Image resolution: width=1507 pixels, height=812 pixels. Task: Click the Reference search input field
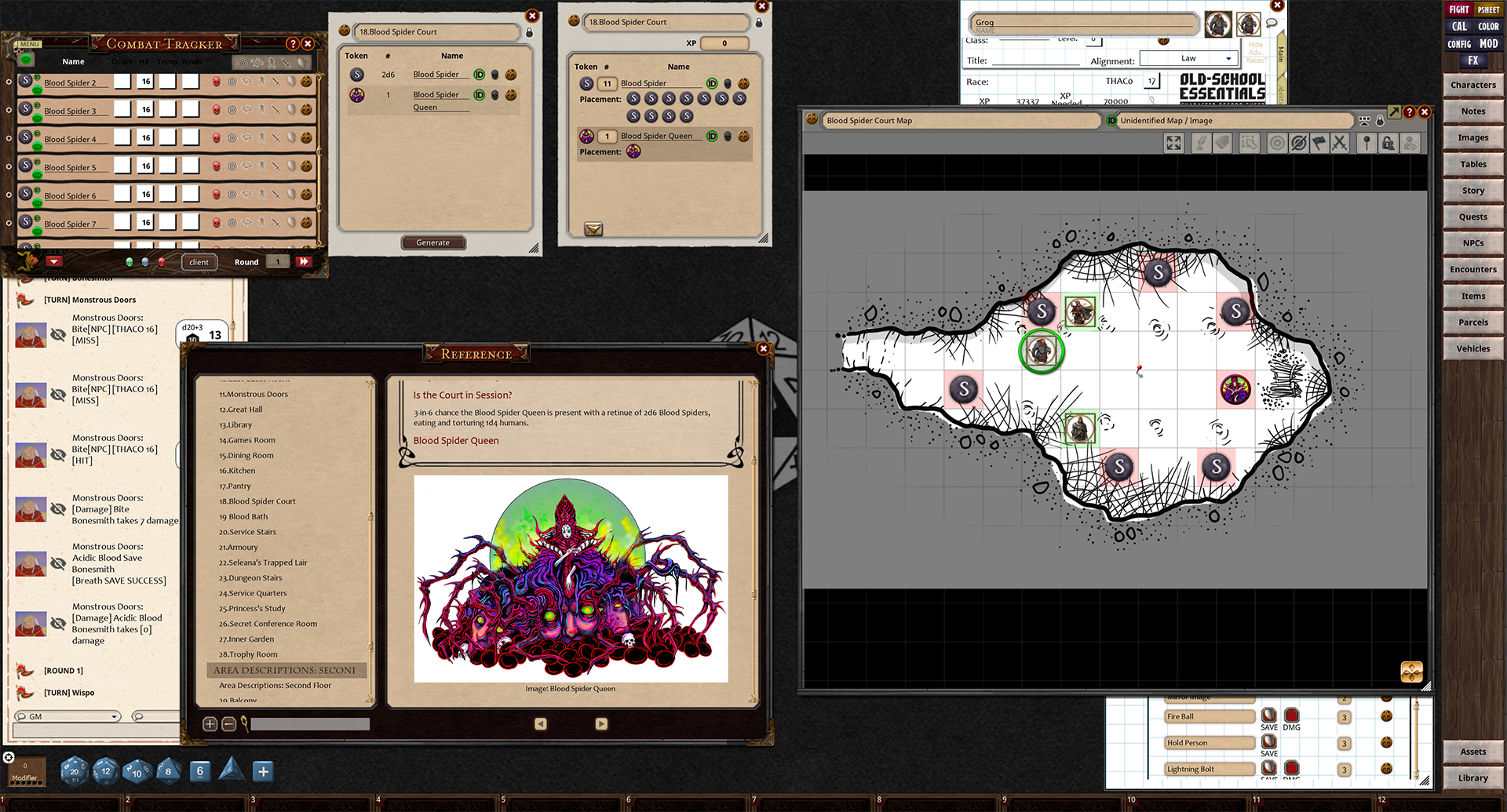(310, 724)
